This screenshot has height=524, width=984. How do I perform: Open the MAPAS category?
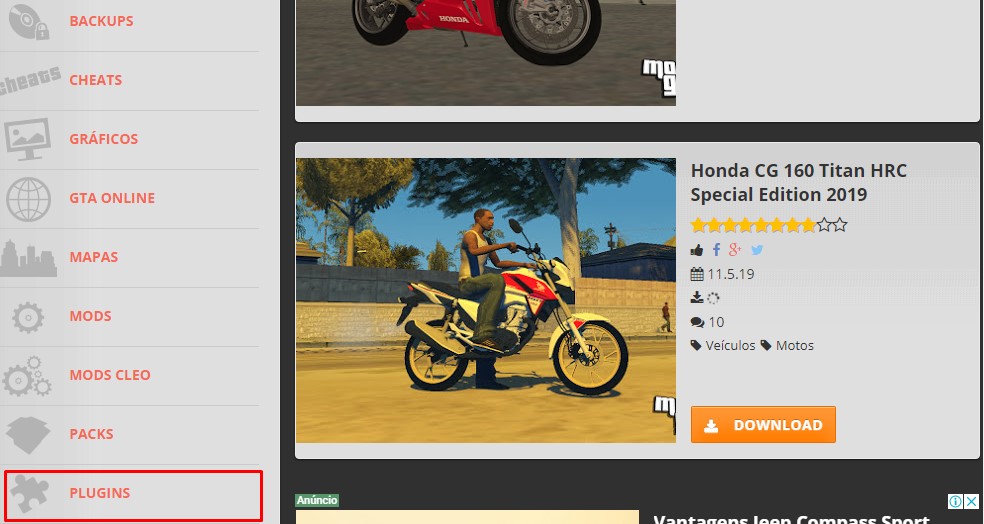pyautogui.click(x=94, y=257)
